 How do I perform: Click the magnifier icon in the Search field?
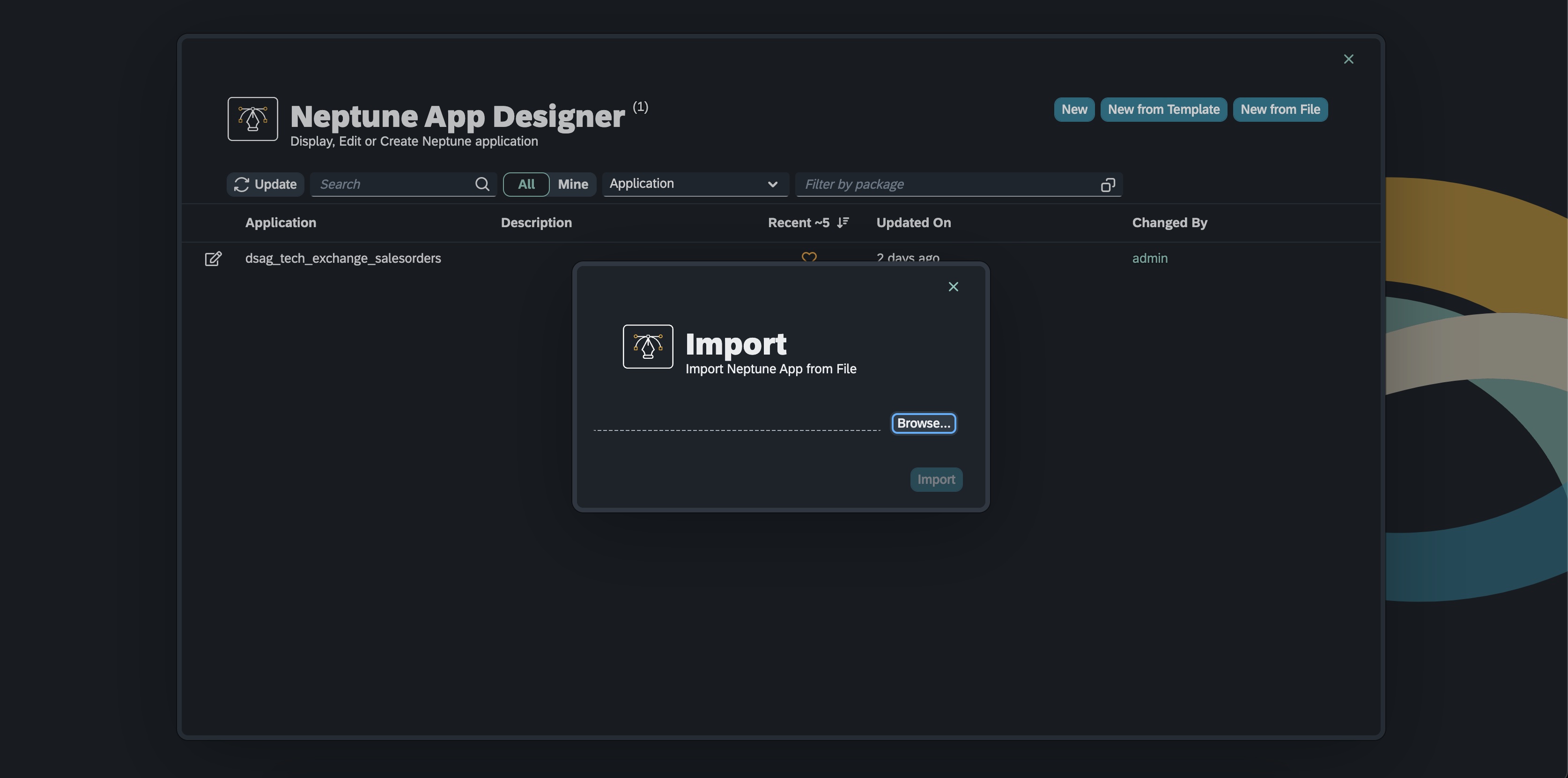pos(482,184)
